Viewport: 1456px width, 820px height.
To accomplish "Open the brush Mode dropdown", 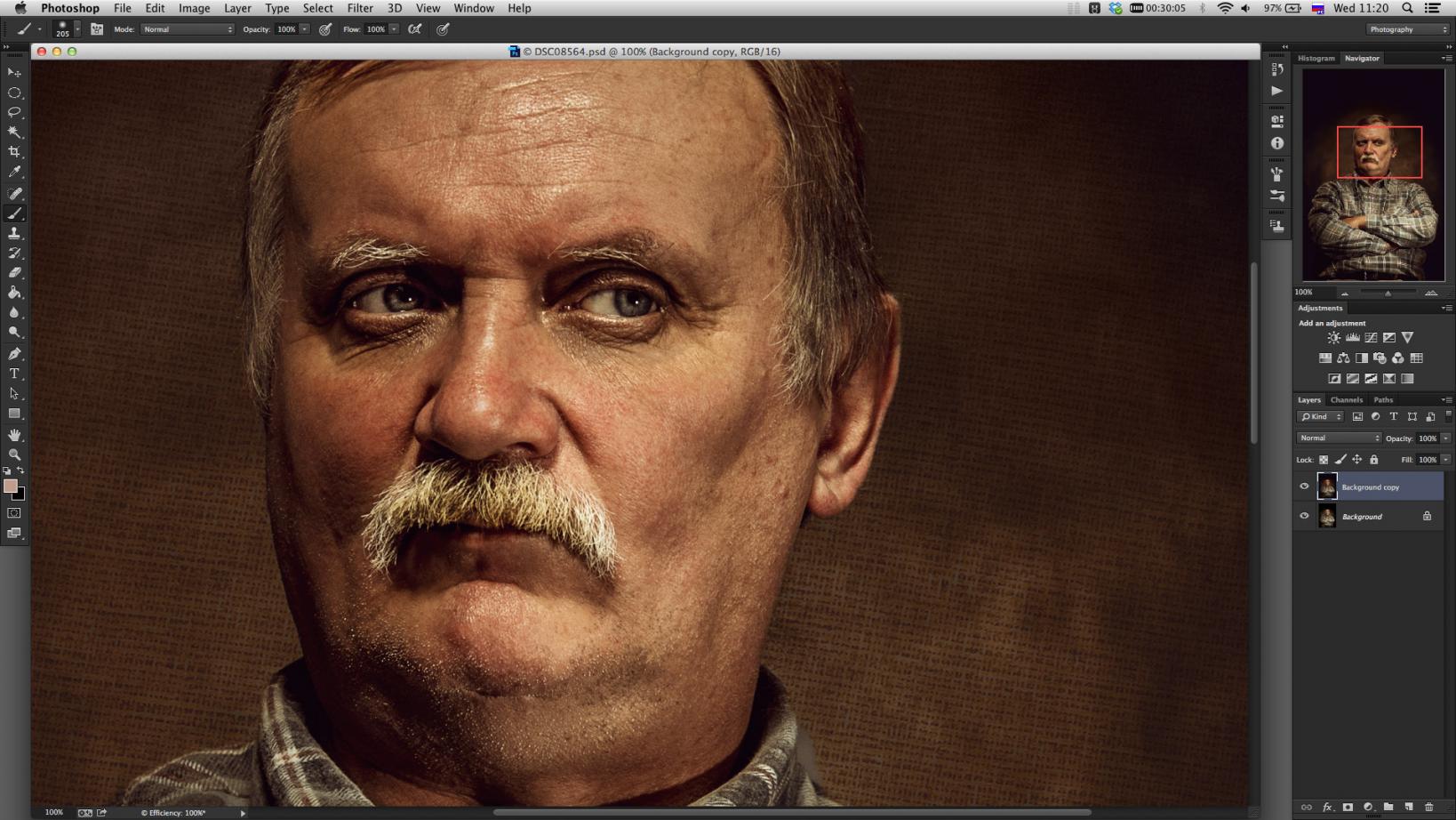I will coord(188,29).
